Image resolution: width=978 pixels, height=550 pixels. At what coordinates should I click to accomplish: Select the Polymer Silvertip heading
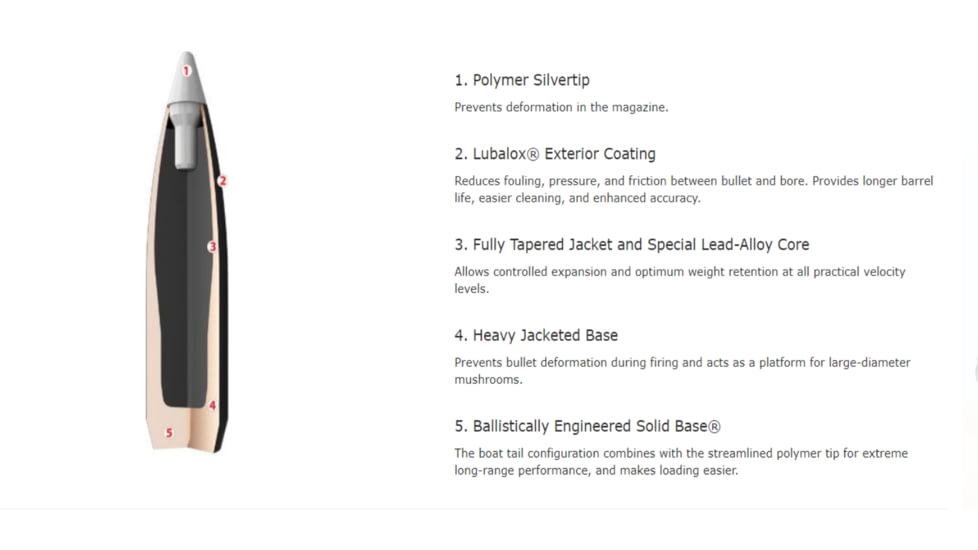coord(521,80)
